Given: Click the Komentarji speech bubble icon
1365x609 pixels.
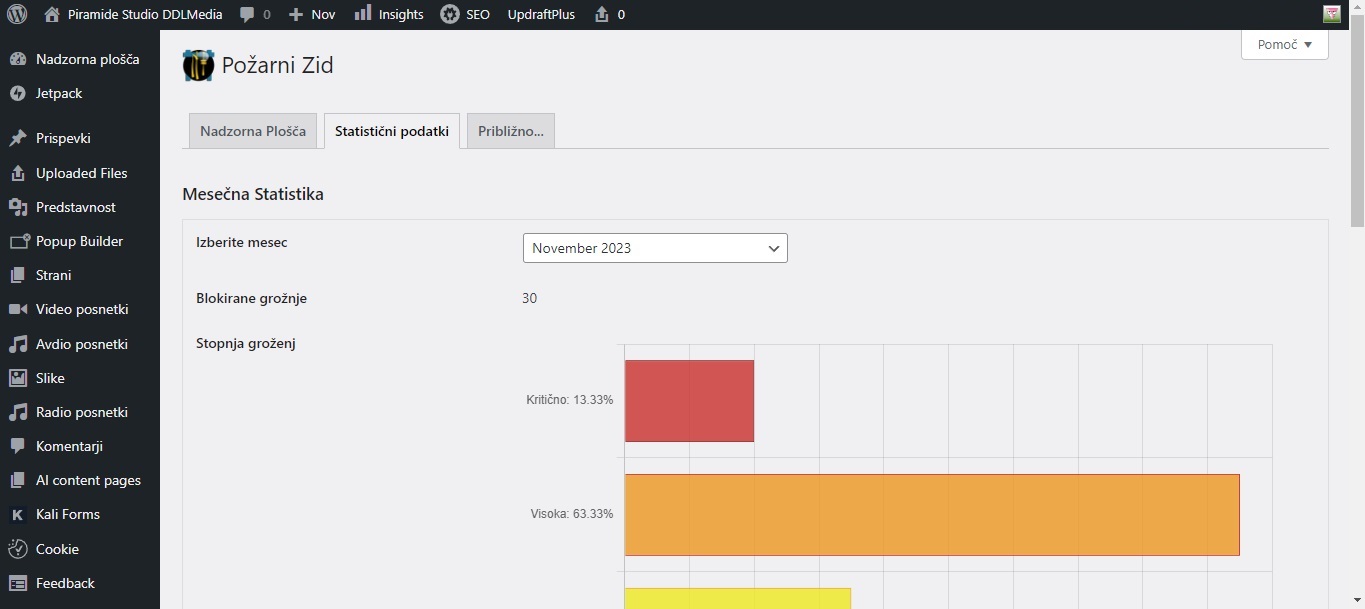Looking at the screenshot, I should (17, 446).
